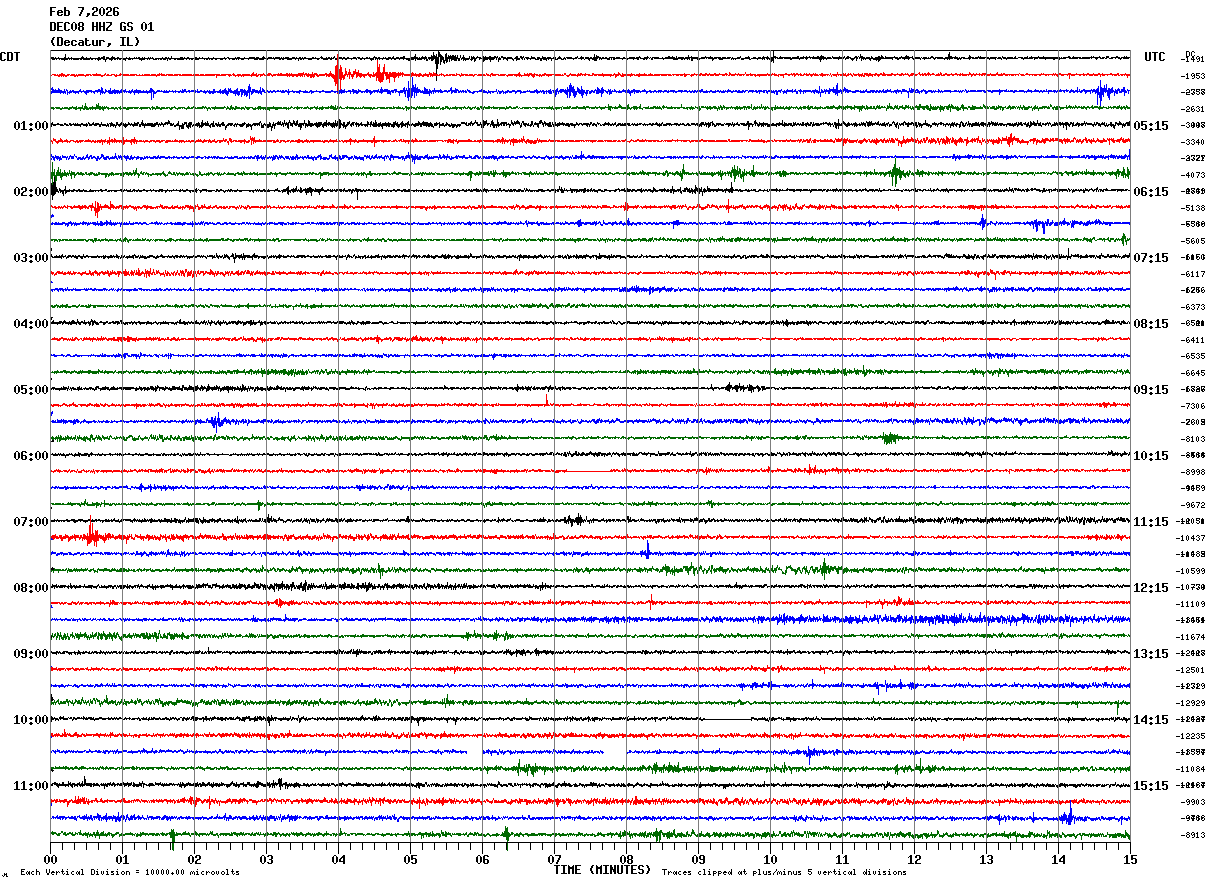
Task: Select the 15:15 UTC time label
Action: [x=1151, y=786]
